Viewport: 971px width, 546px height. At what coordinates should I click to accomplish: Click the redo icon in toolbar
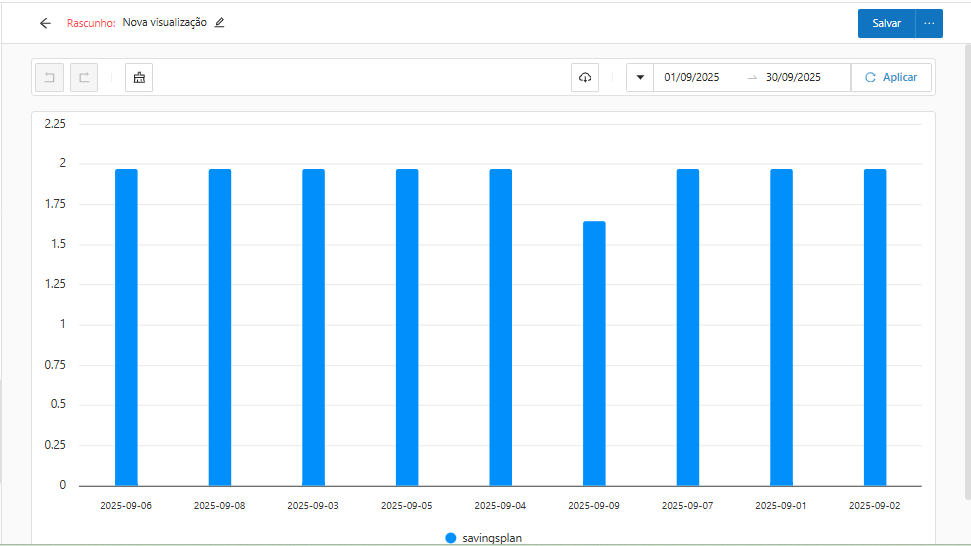click(84, 78)
